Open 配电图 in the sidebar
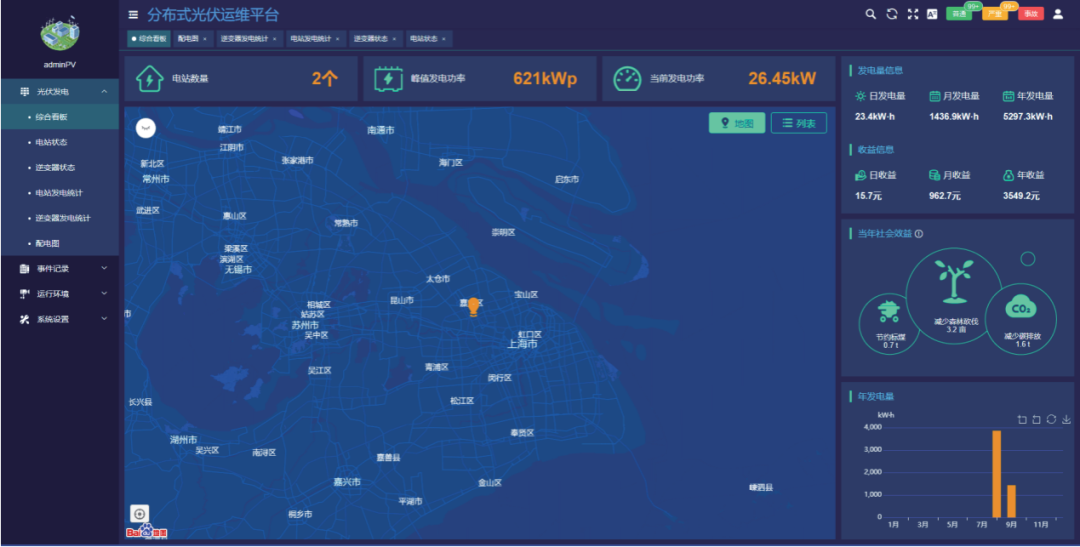1080x547 pixels. pyautogui.click(x=60, y=244)
